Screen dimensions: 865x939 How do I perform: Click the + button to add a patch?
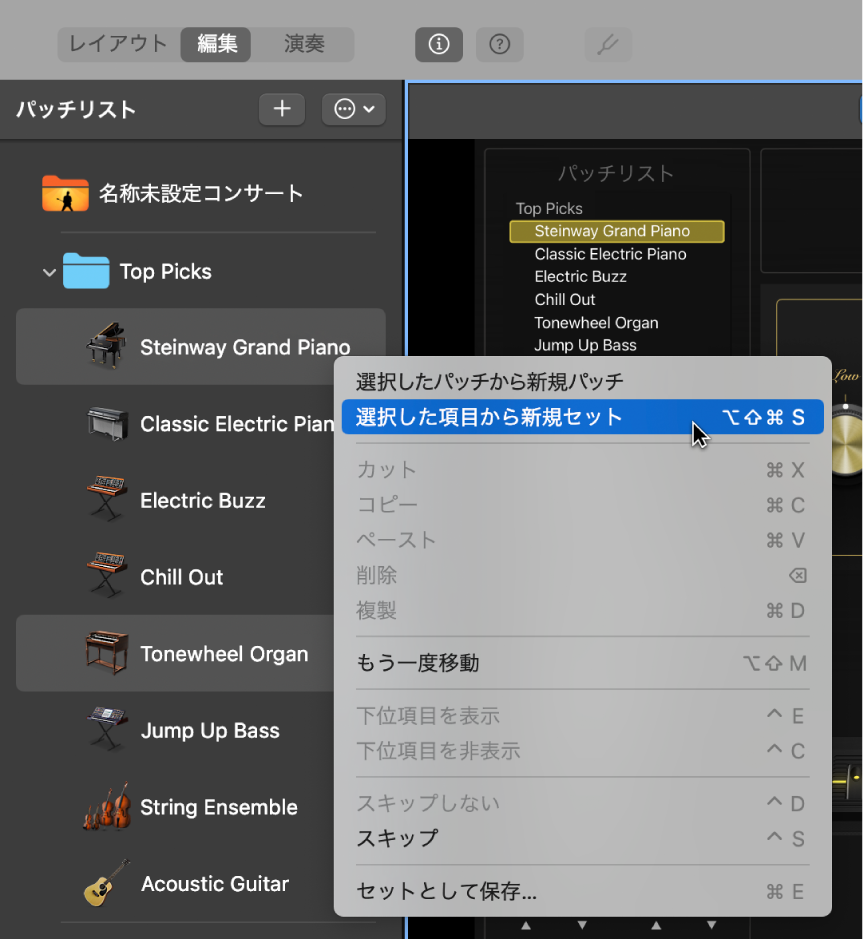281,110
